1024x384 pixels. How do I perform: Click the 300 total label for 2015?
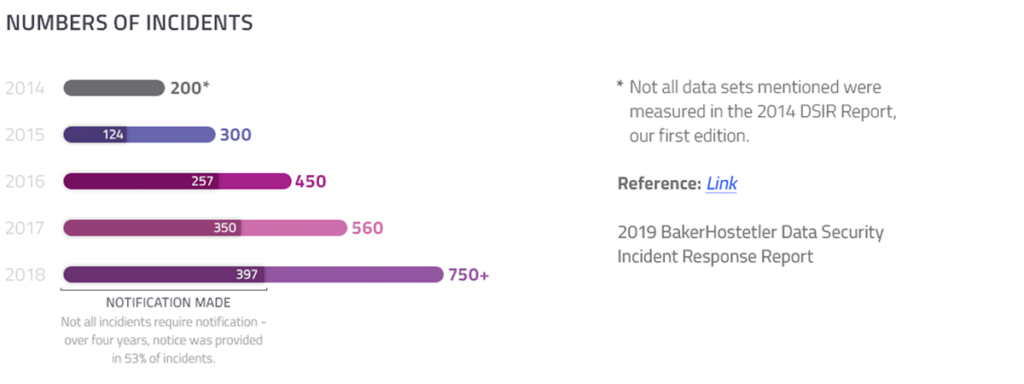click(x=235, y=135)
